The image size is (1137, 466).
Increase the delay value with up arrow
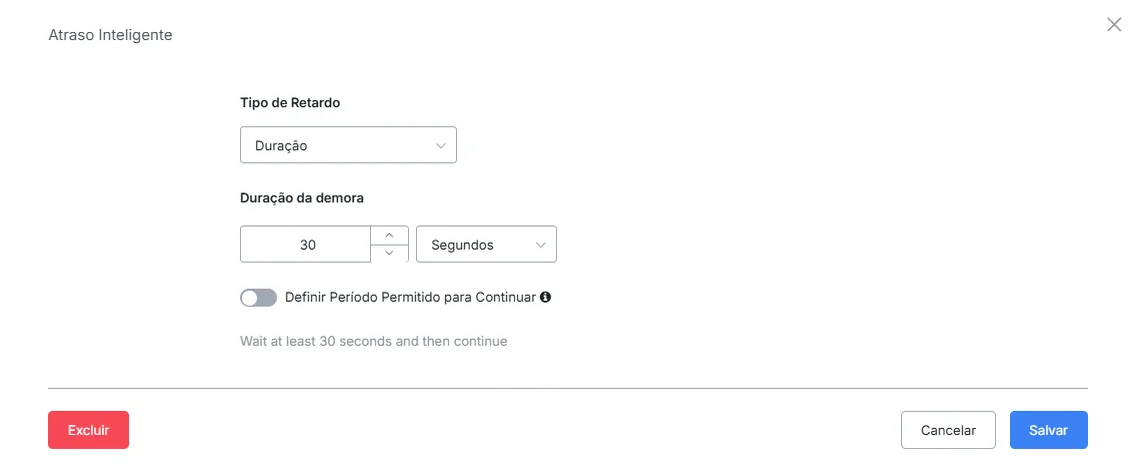coord(389,236)
